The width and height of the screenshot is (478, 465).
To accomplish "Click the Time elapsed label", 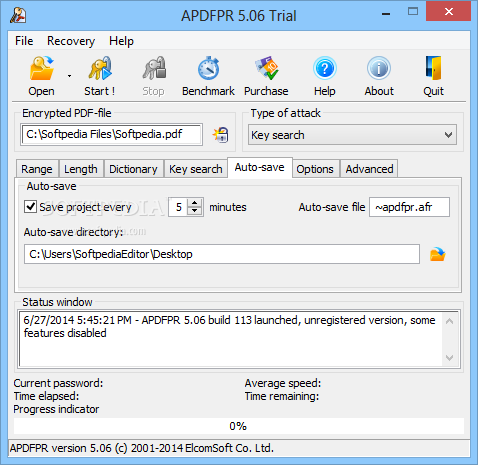I will 46,396.
